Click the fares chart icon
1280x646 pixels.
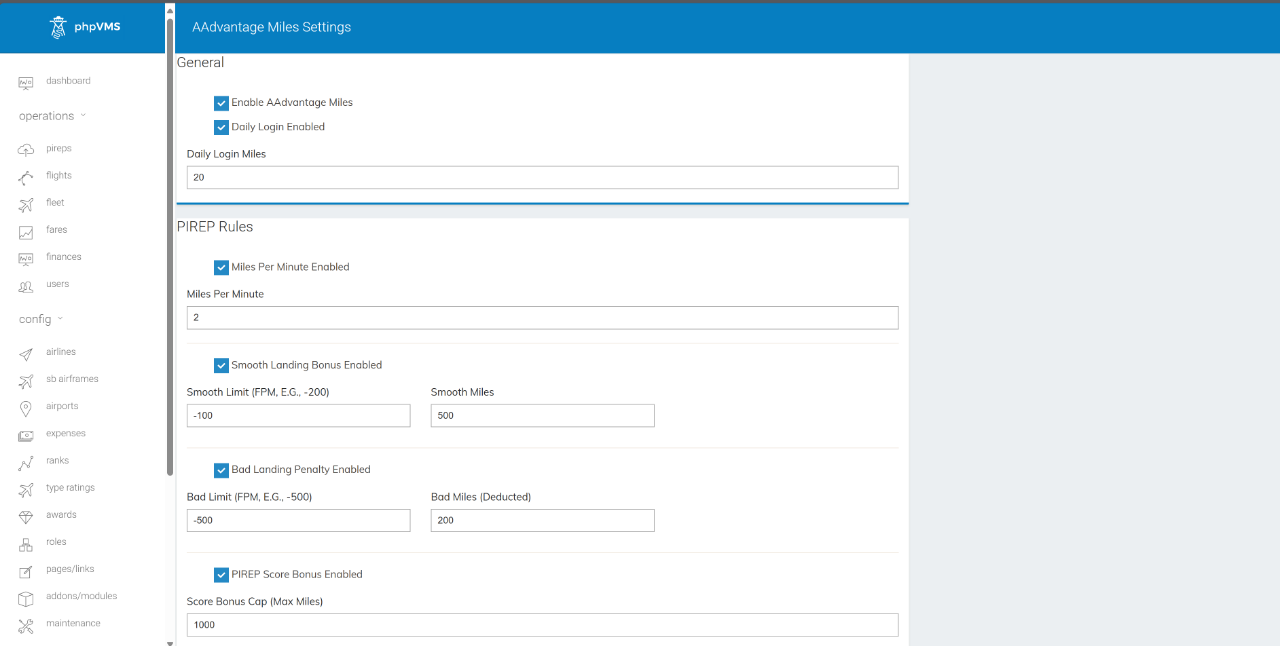pos(26,231)
